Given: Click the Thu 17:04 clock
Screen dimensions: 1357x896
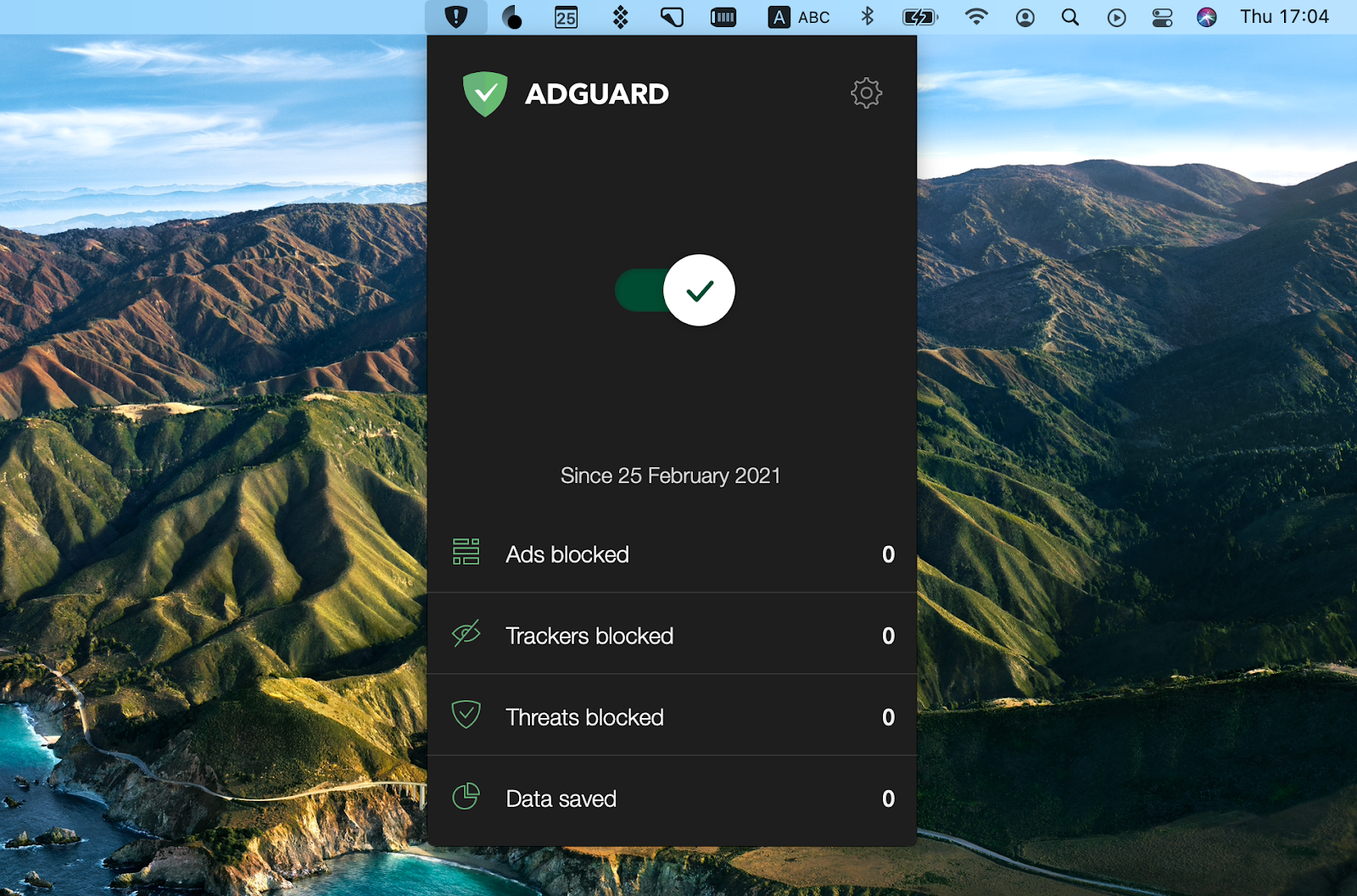Looking at the screenshot, I should (x=1284, y=17).
